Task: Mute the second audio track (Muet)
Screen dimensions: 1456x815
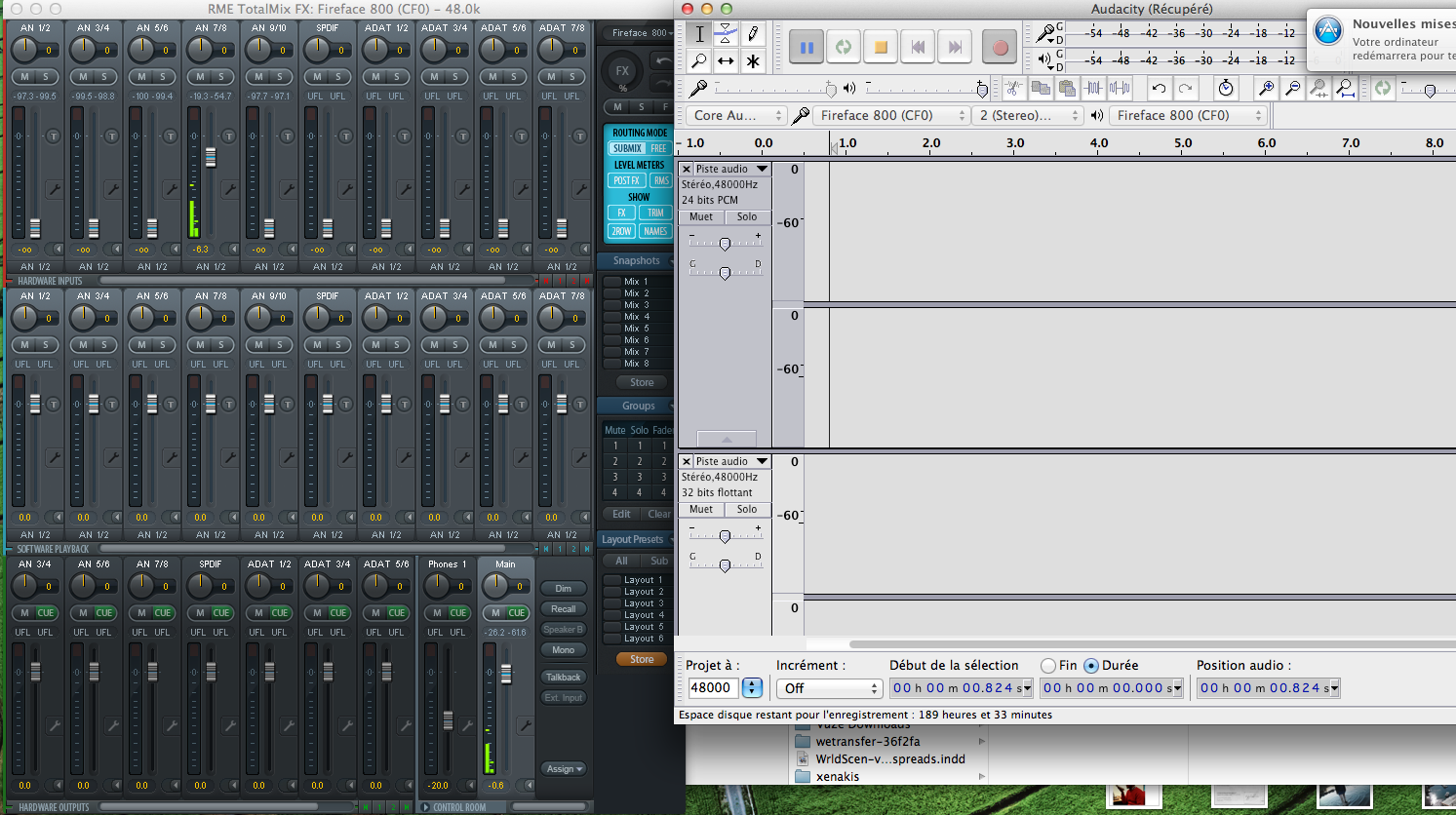Action: [701, 510]
